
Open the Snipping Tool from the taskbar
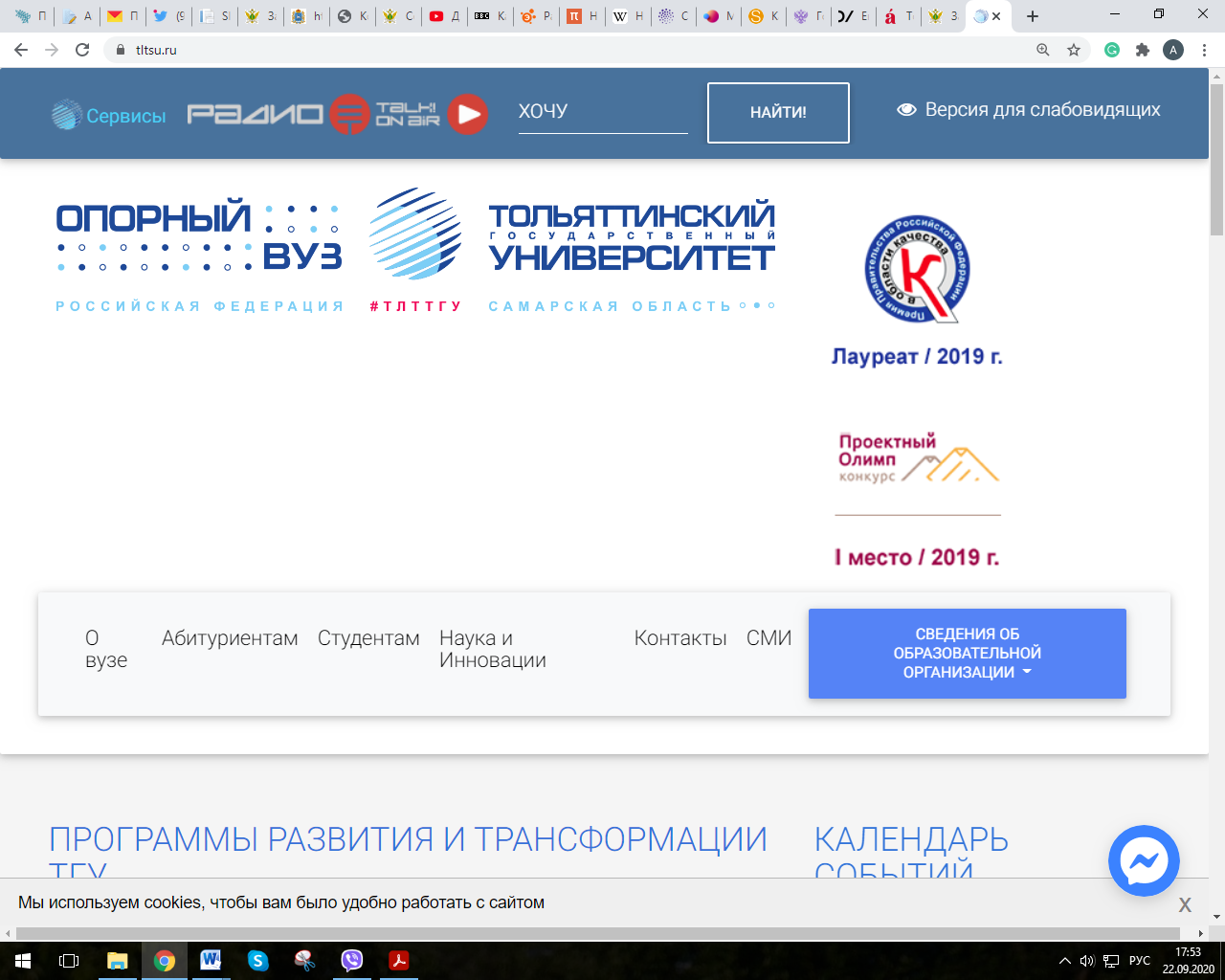coord(305,960)
